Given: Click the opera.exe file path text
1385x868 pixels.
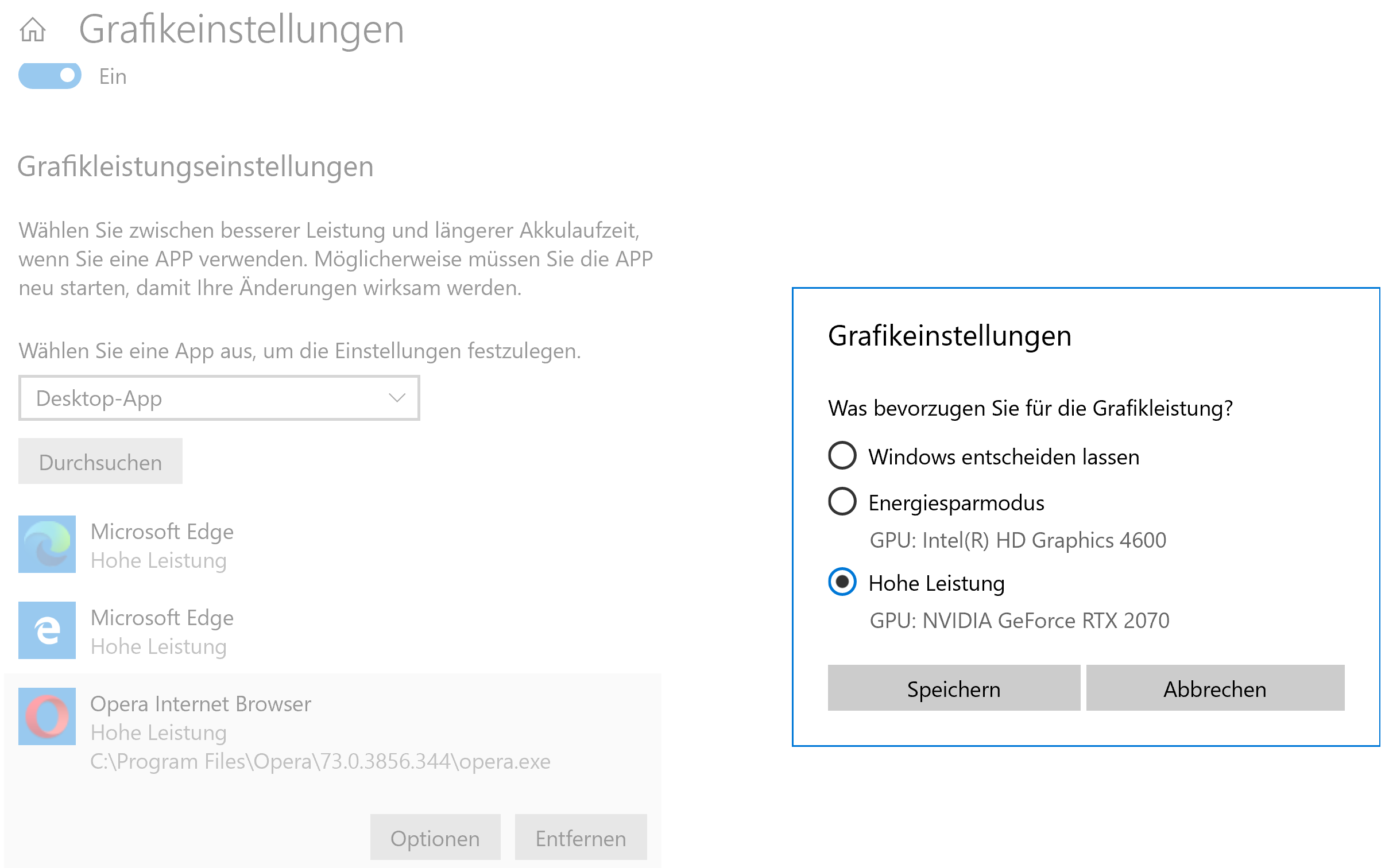Looking at the screenshot, I should 320,762.
